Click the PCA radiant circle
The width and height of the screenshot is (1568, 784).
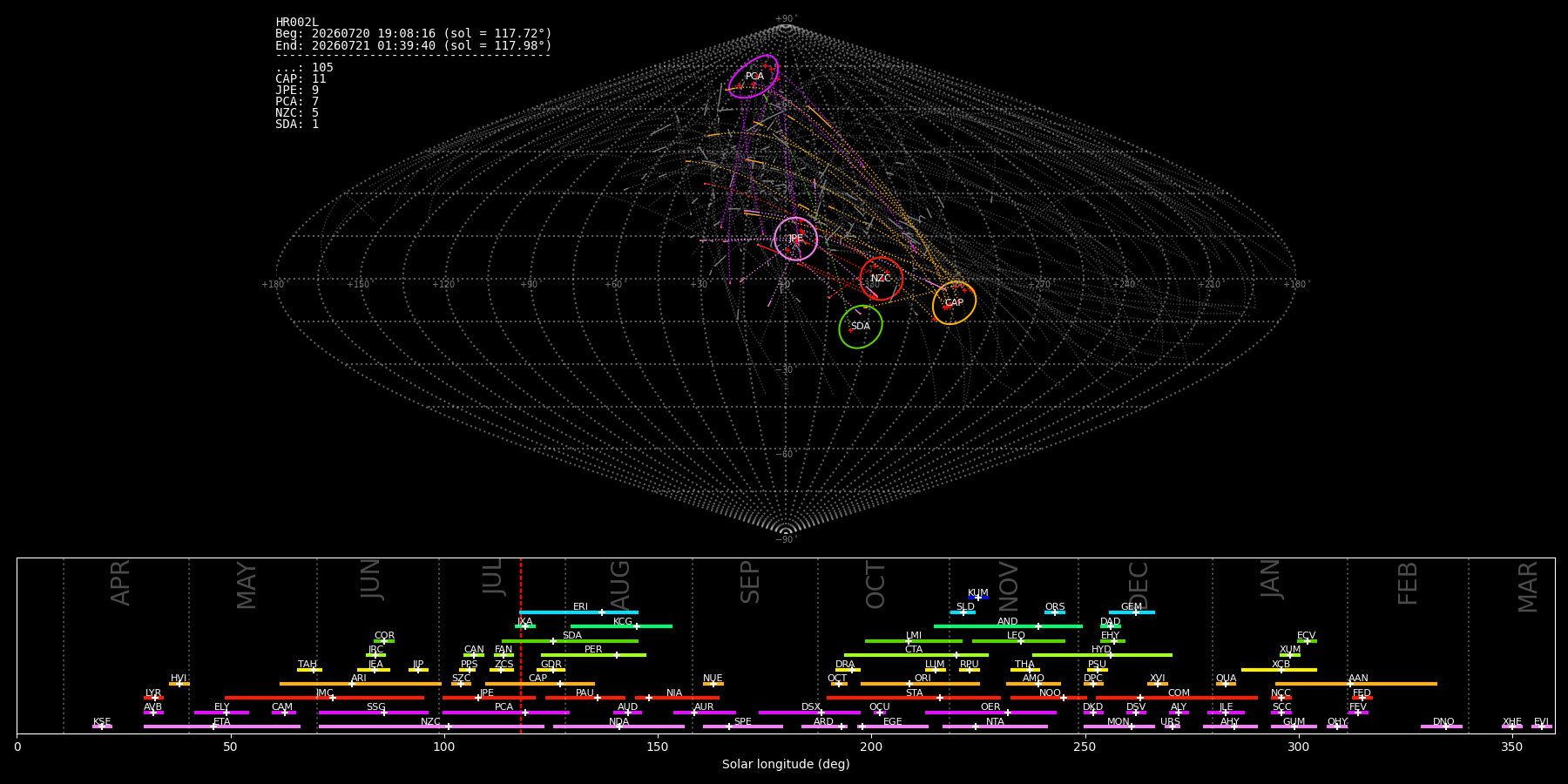[754, 77]
